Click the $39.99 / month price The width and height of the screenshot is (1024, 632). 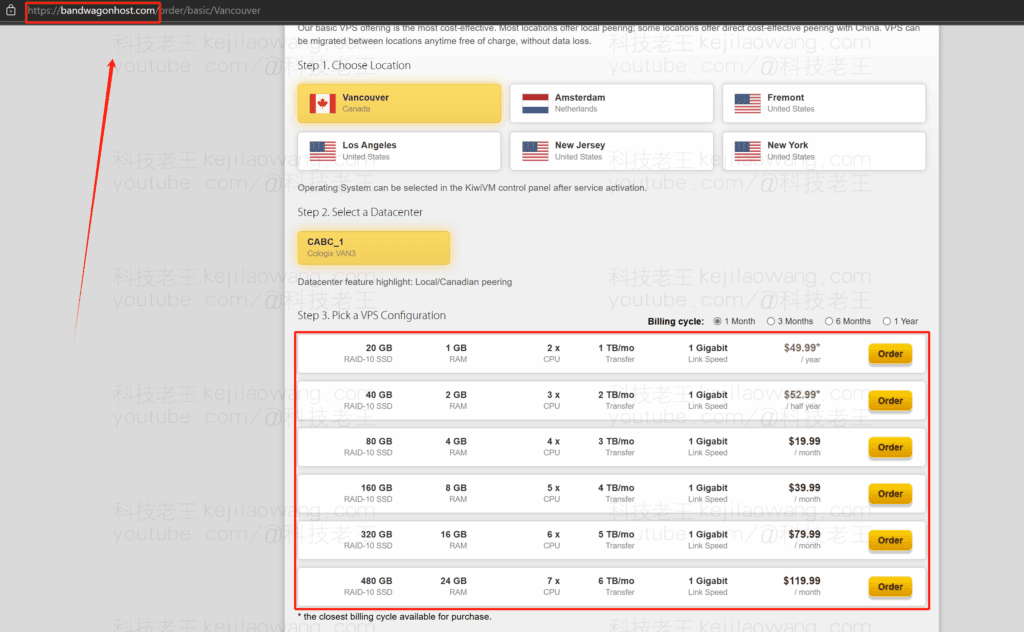(804, 493)
